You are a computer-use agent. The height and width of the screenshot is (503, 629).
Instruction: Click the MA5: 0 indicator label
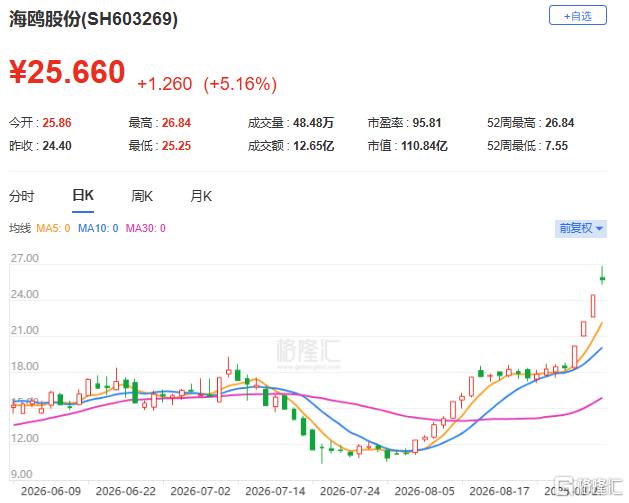click(x=53, y=228)
